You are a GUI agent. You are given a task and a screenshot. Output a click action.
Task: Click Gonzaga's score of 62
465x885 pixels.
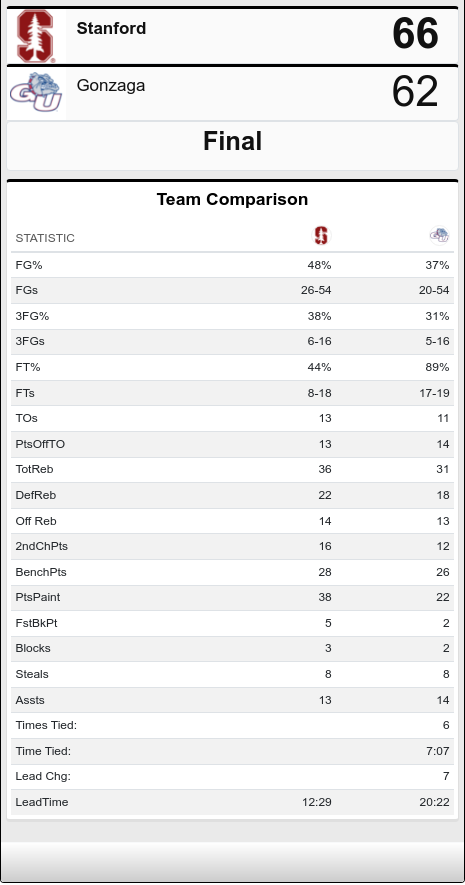(415, 91)
